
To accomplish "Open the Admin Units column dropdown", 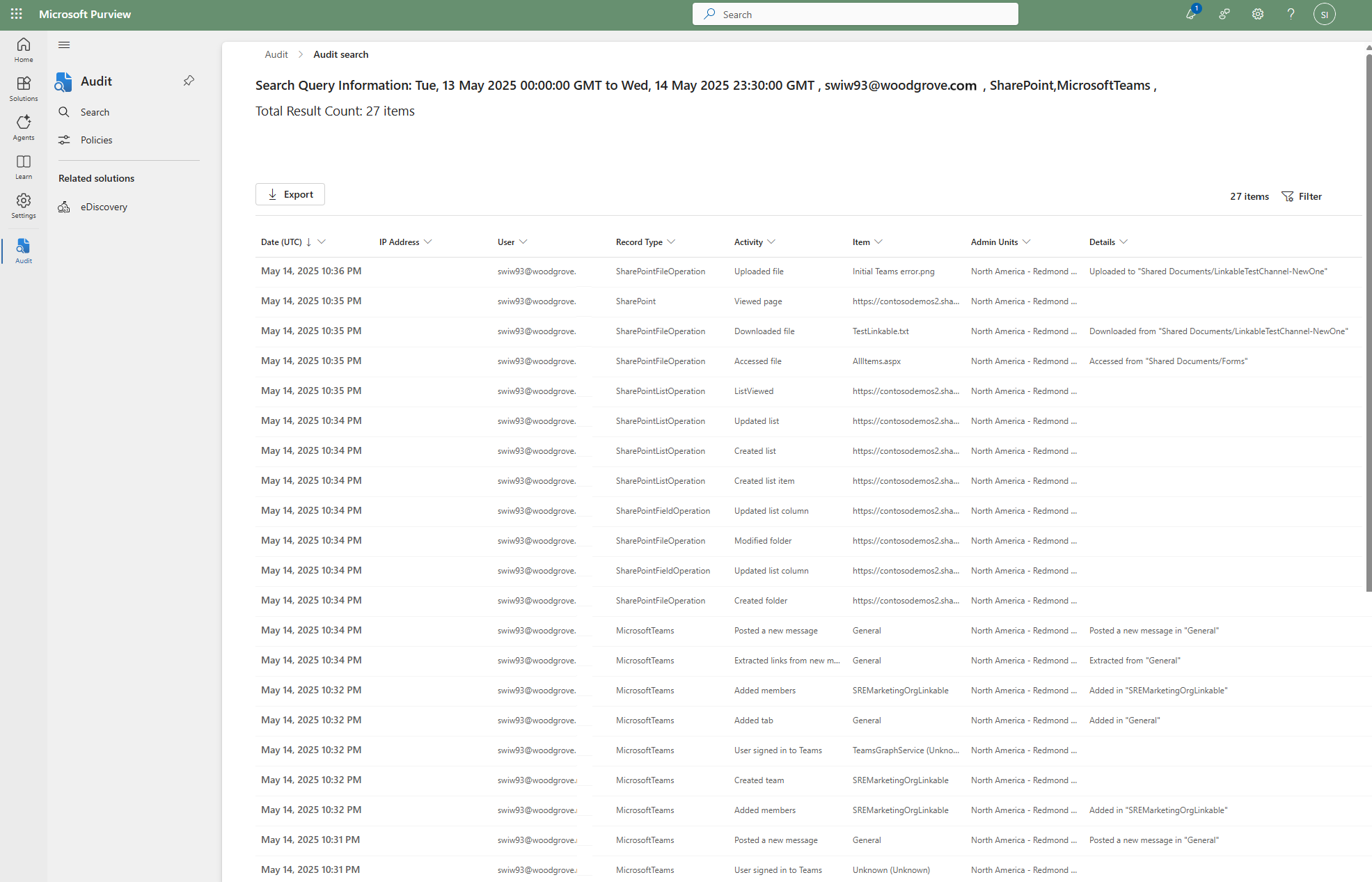I will click(x=1028, y=242).
